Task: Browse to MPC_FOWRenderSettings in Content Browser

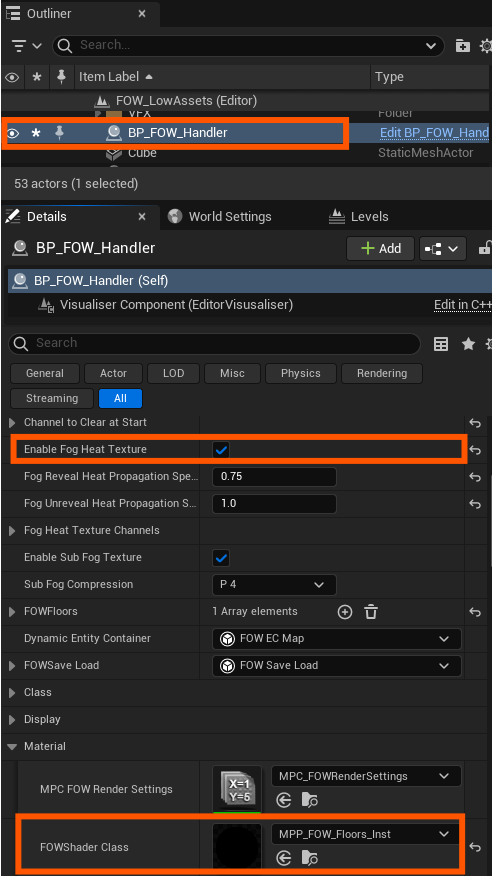Action: (309, 801)
